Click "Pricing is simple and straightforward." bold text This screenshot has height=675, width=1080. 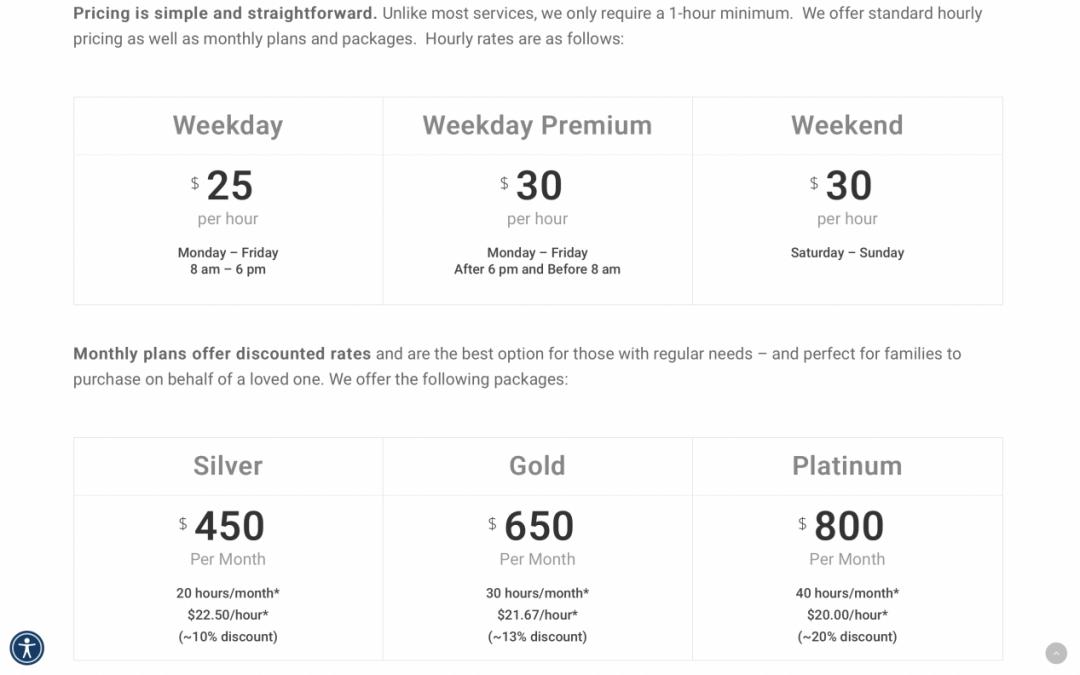(225, 14)
